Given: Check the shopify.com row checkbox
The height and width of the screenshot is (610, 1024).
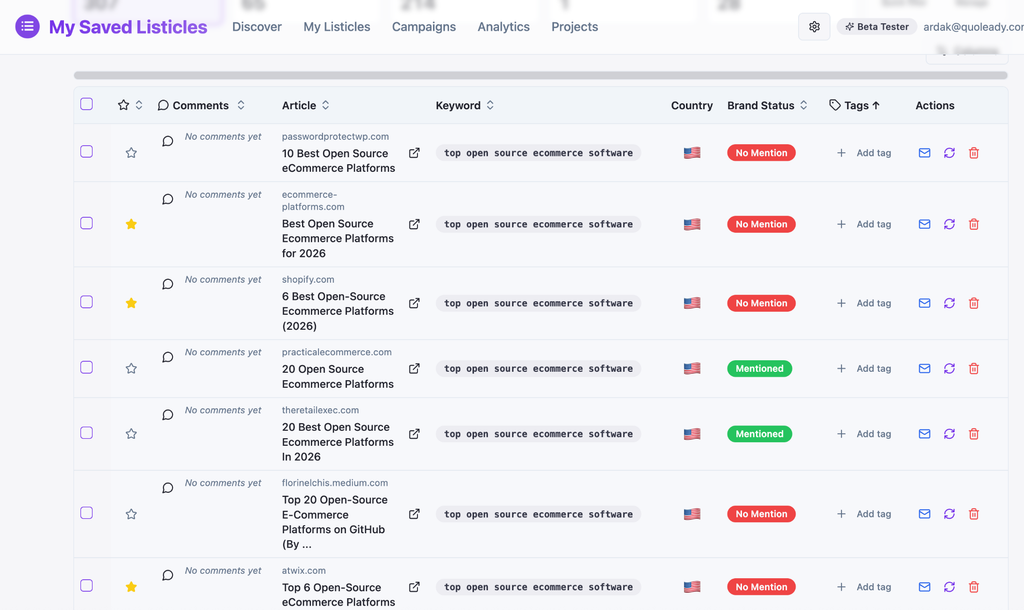Looking at the screenshot, I should [86, 302].
